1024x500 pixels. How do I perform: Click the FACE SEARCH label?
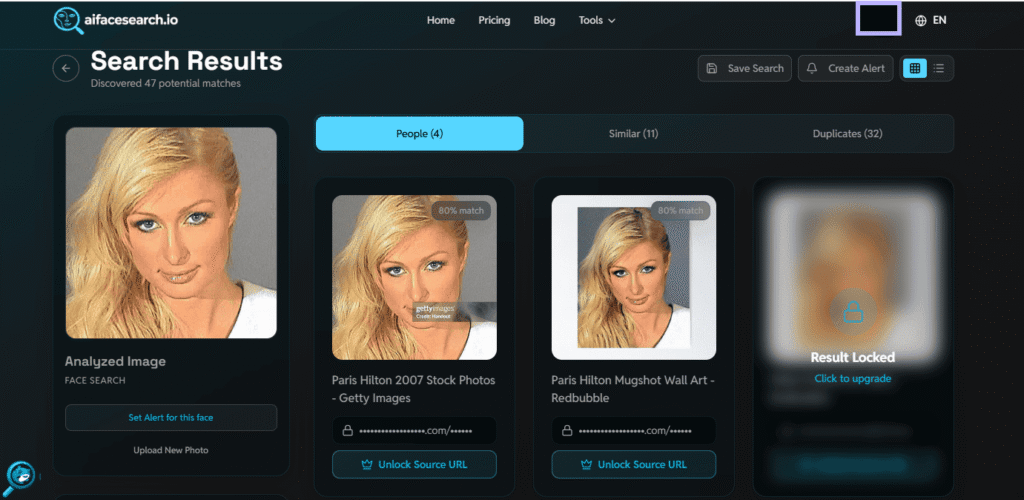[x=95, y=381]
